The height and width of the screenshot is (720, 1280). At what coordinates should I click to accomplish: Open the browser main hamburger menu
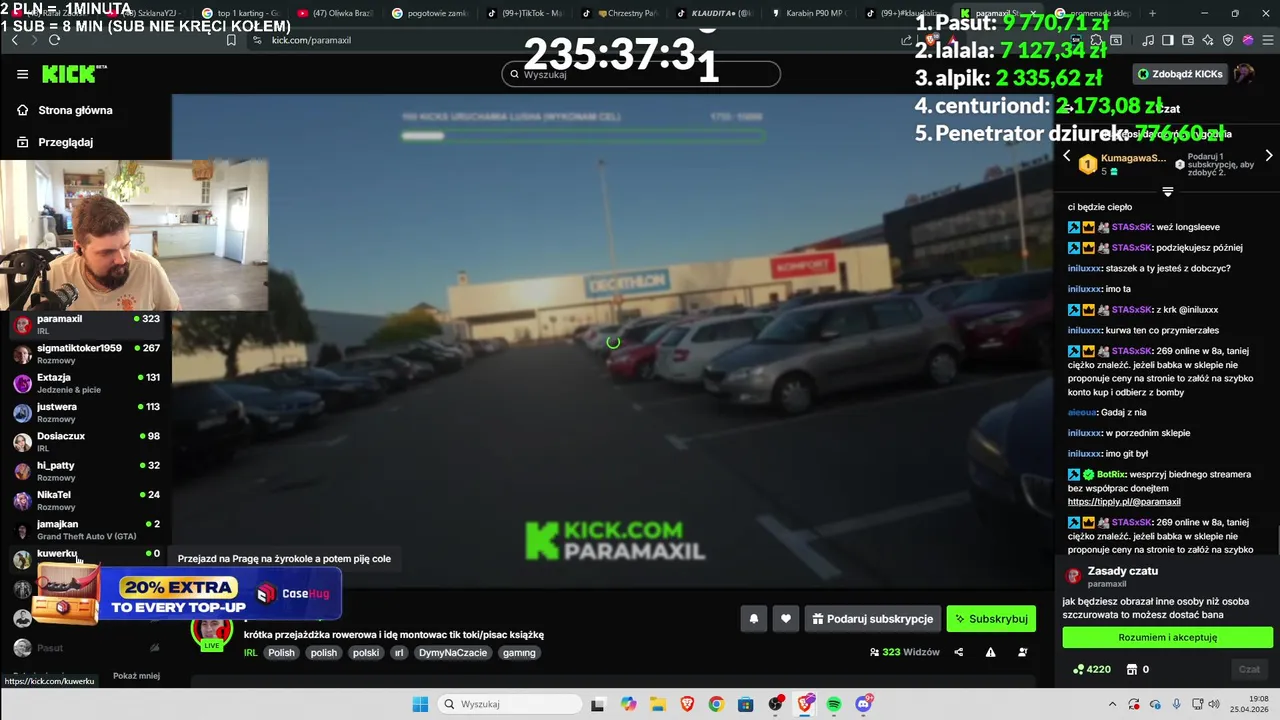pyautogui.click(x=1268, y=40)
